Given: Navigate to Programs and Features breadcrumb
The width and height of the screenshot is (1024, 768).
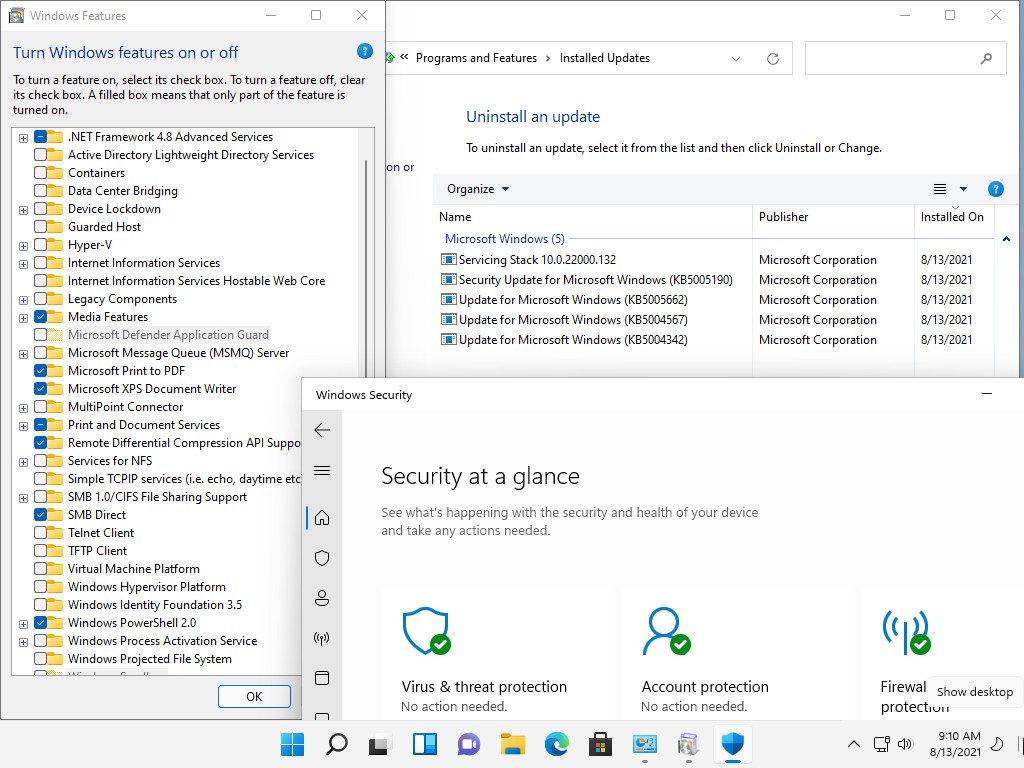Looking at the screenshot, I should (x=476, y=58).
